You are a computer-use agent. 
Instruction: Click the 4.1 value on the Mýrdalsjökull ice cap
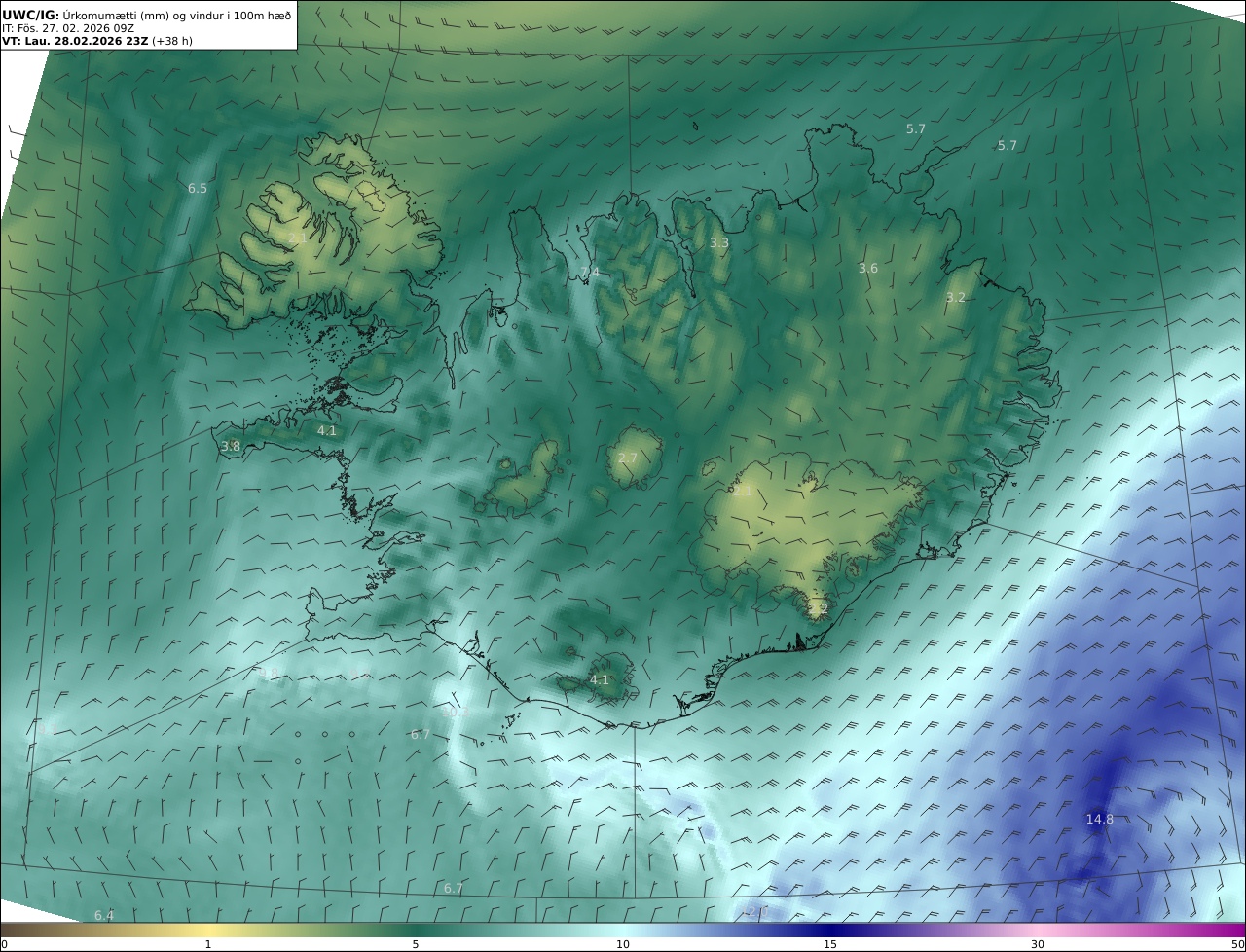pos(600,679)
